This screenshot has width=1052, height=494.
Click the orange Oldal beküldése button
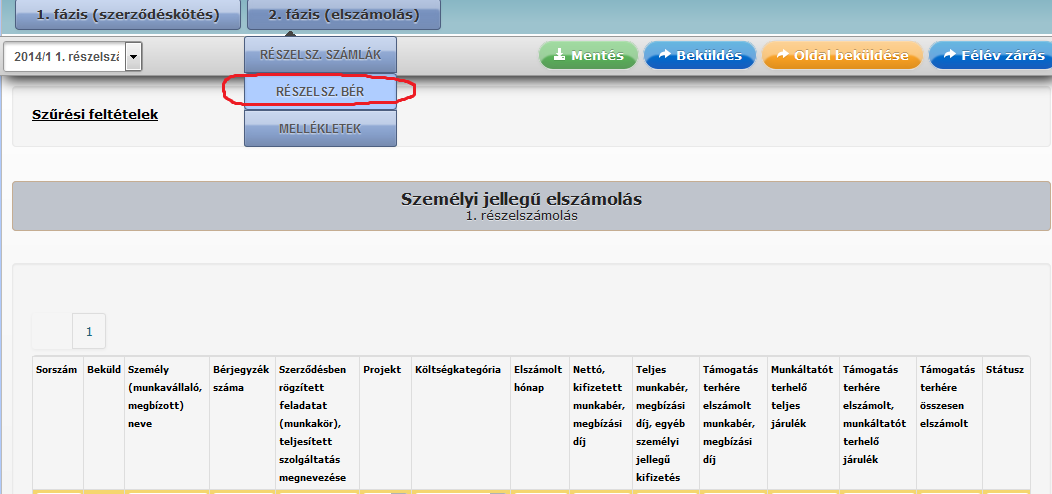click(842, 56)
